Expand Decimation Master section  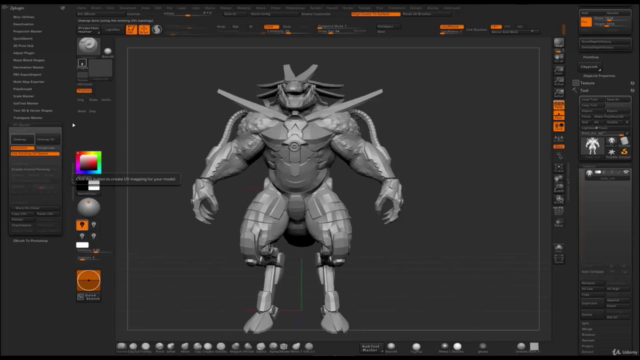[x=28, y=67]
